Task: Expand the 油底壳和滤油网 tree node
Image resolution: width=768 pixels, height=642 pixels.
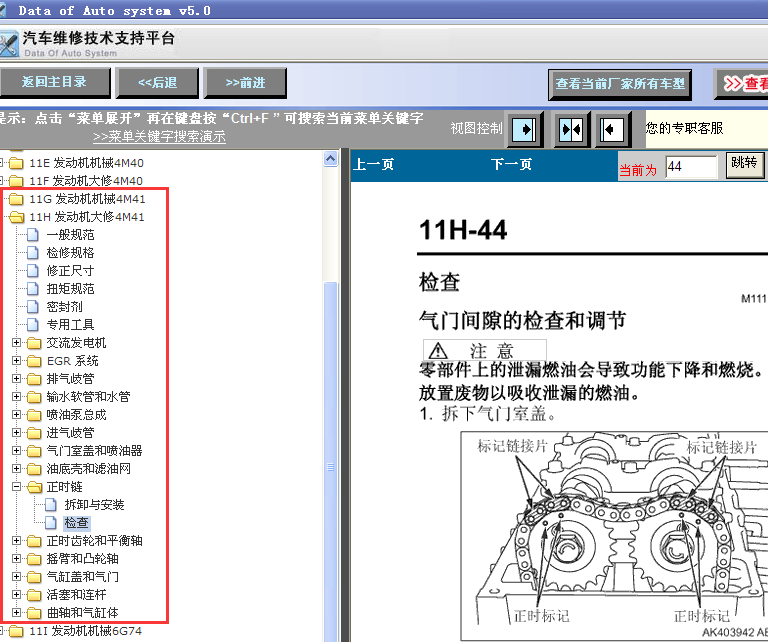Action: (16, 469)
